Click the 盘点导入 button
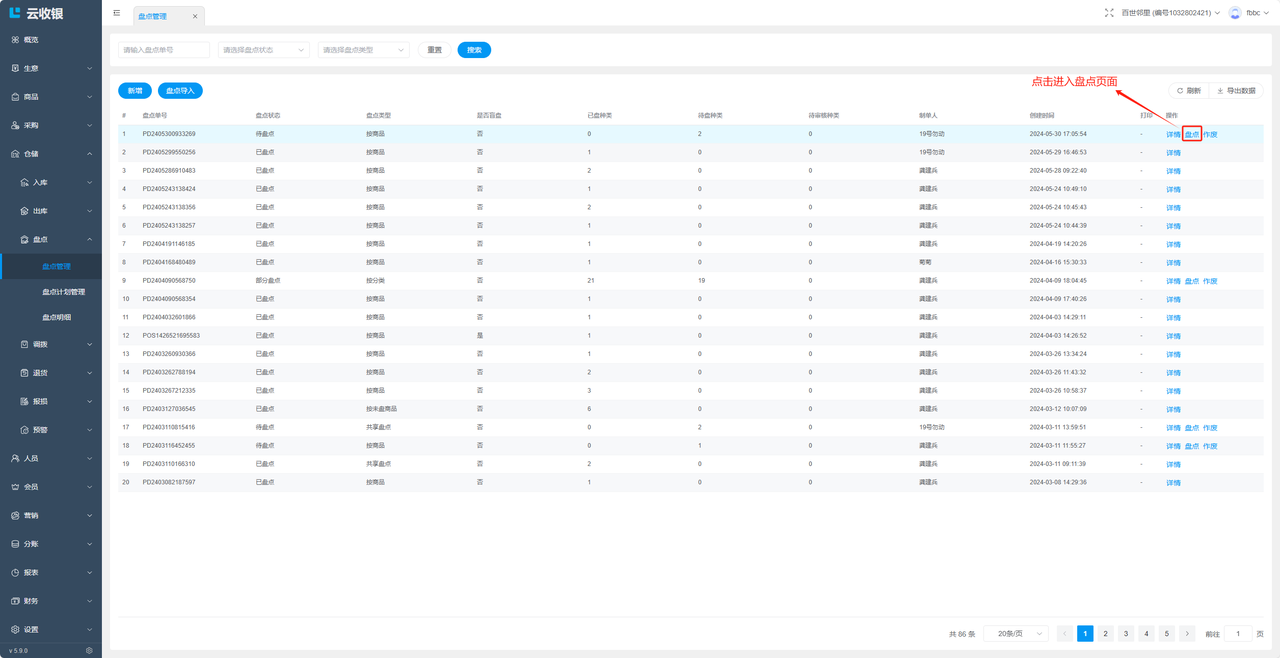 click(180, 91)
